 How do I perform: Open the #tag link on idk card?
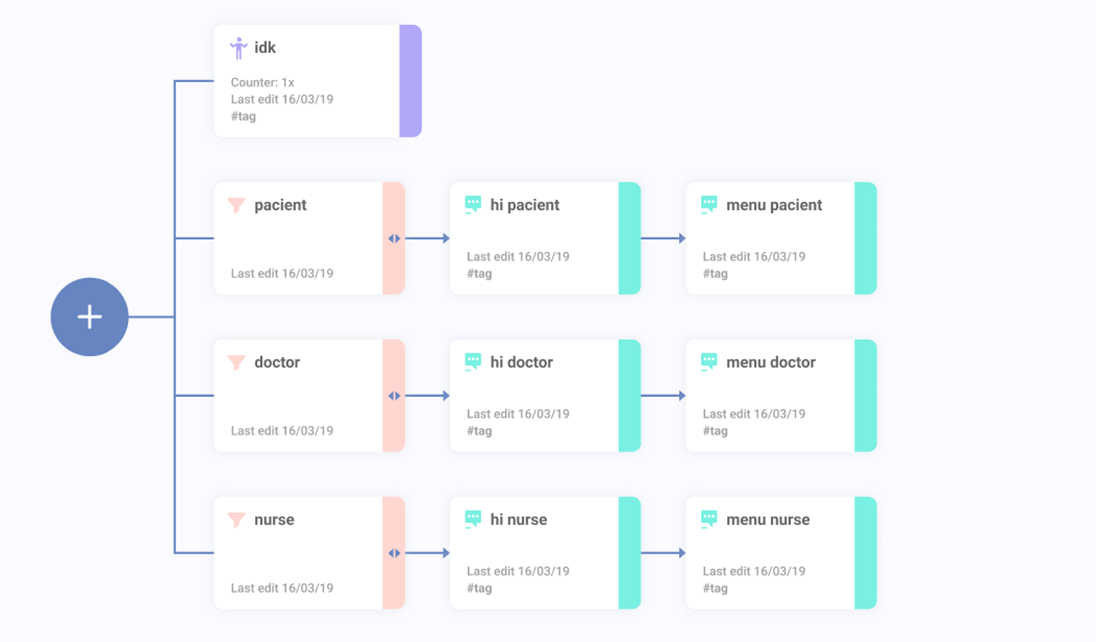[x=243, y=116]
